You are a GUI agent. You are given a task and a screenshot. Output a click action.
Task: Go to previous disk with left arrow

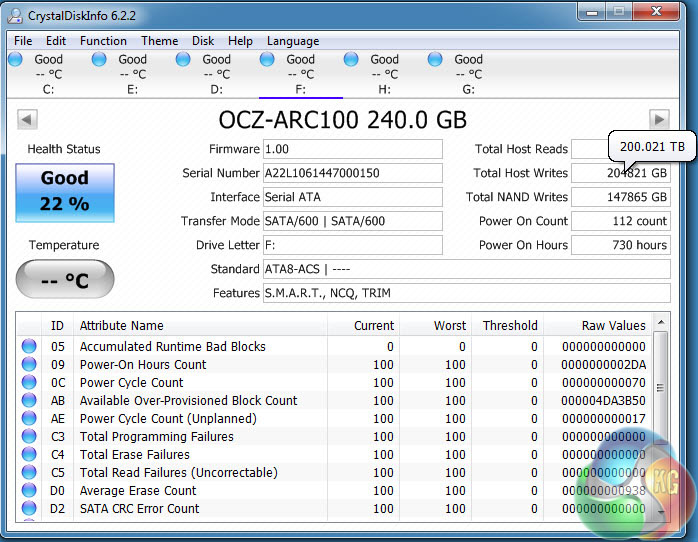(x=27, y=120)
